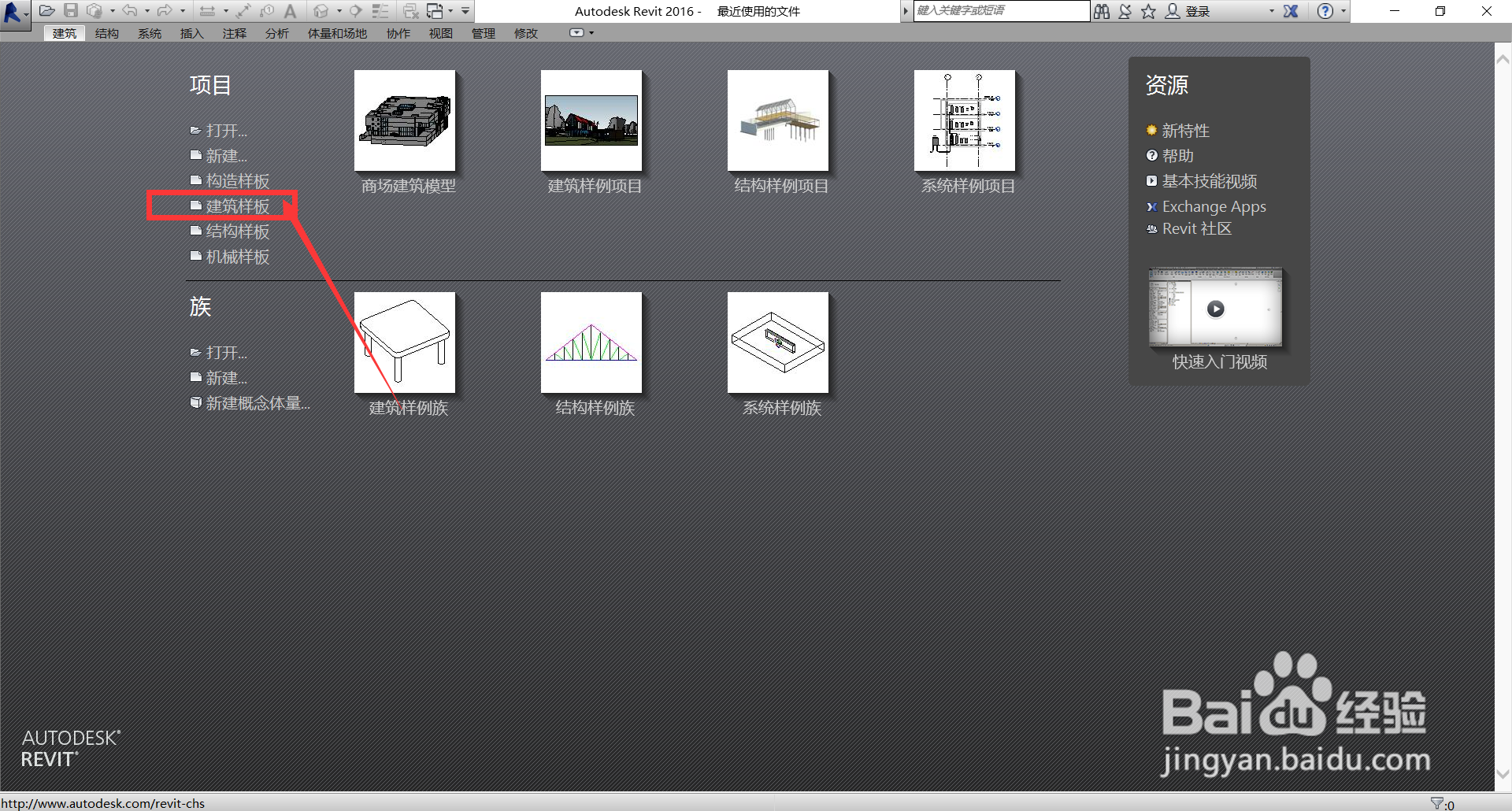The image size is (1512, 811).
Task: Expand the 3D view dropdown arrow
Action: click(x=339, y=11)
